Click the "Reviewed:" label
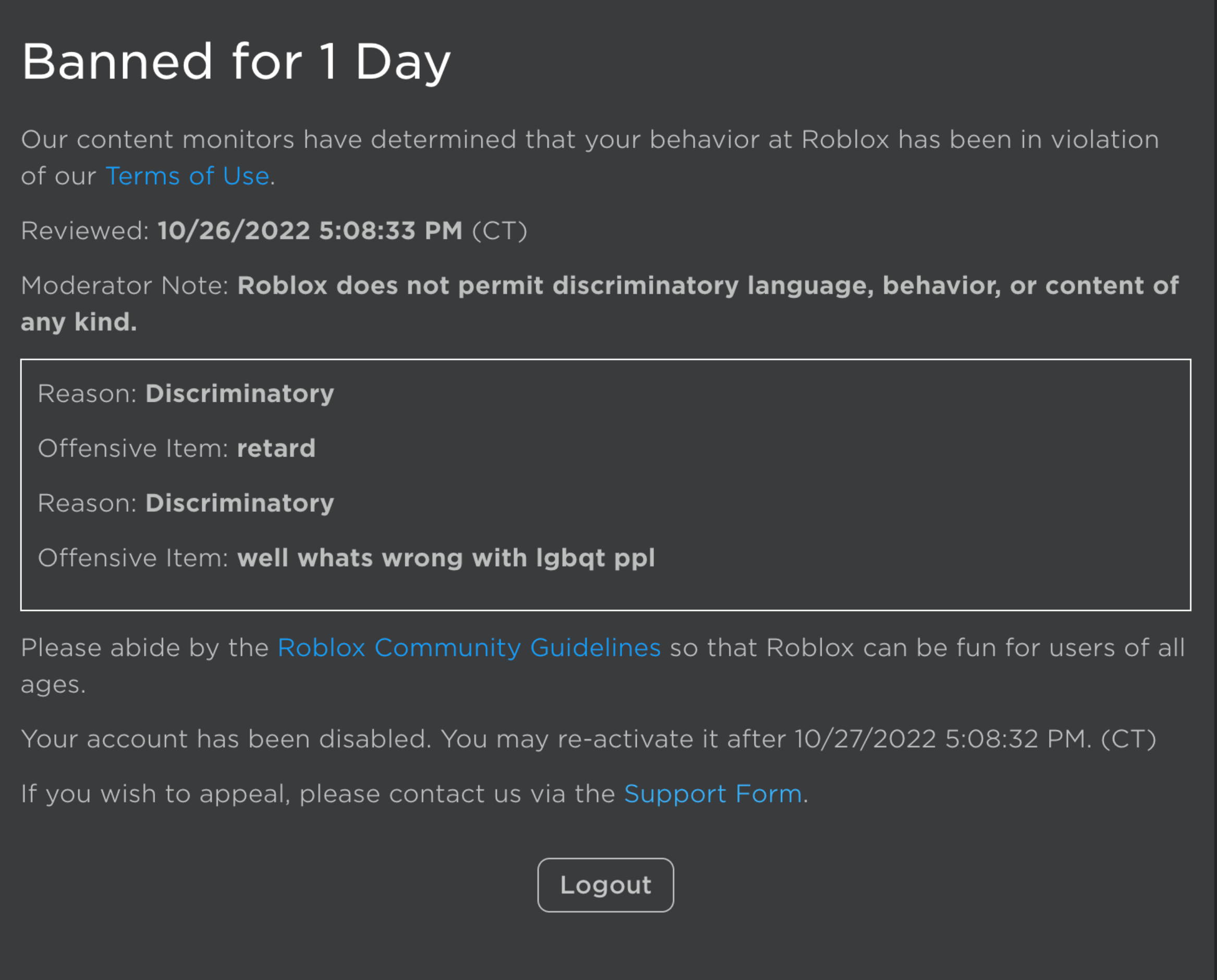The image size is (1217, 980). [84, 230]
